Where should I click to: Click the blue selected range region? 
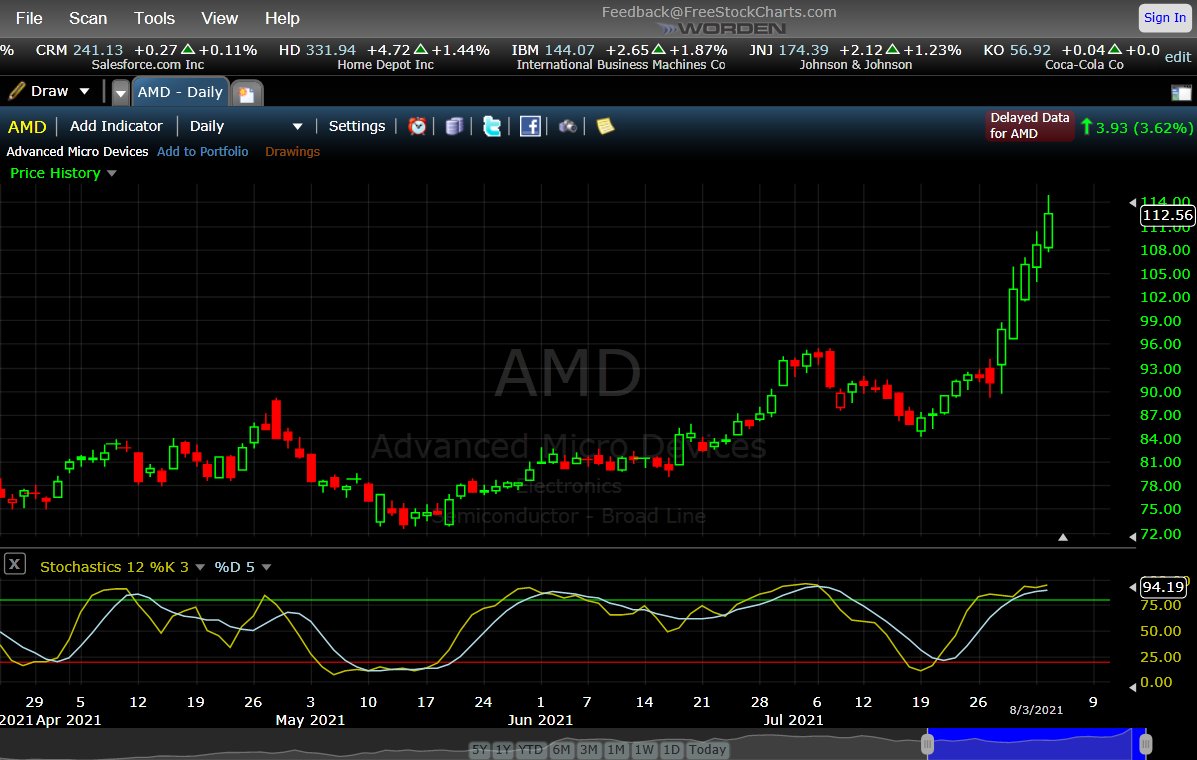pos(1036,743)
